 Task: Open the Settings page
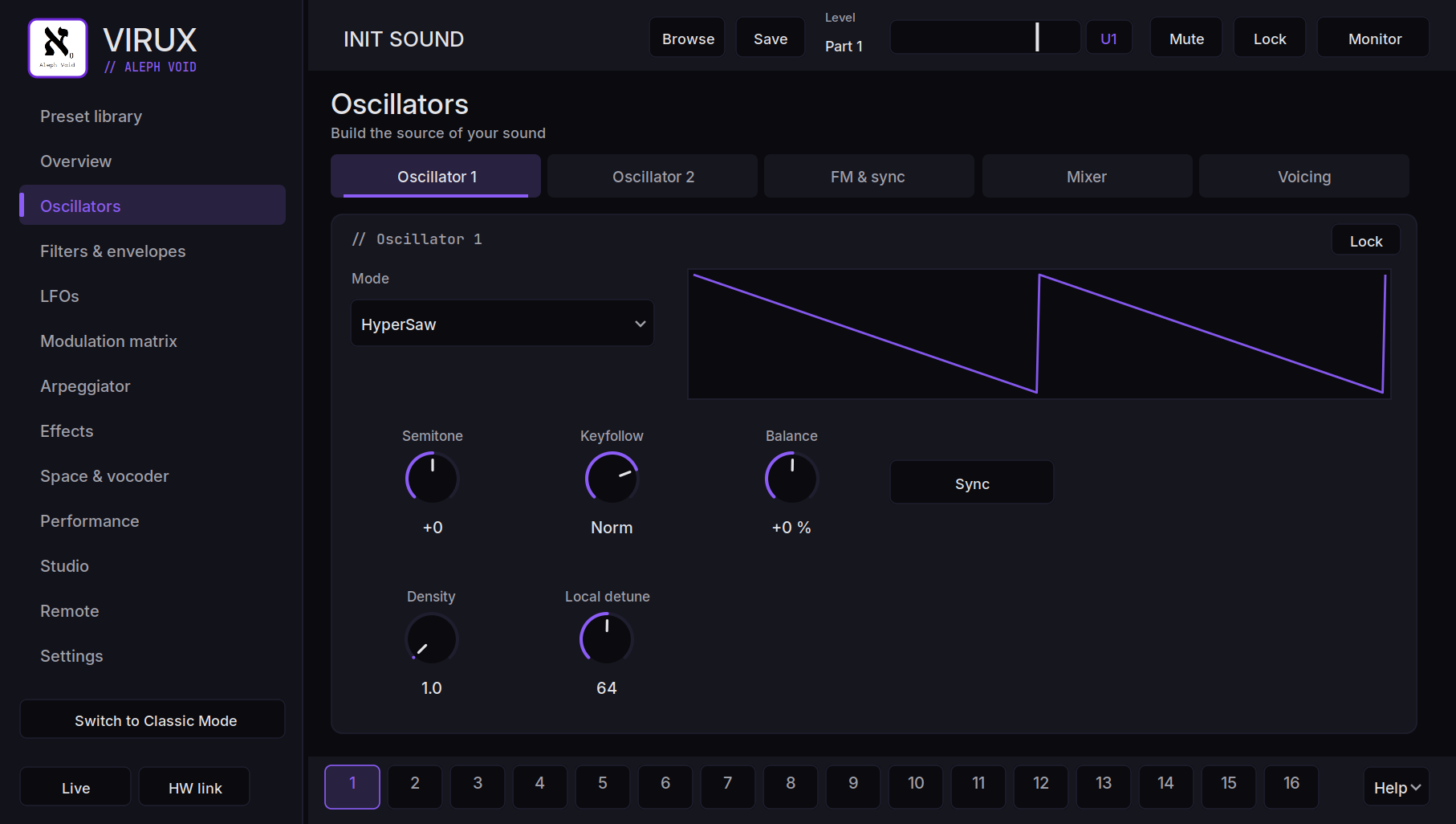pos(153,655)
